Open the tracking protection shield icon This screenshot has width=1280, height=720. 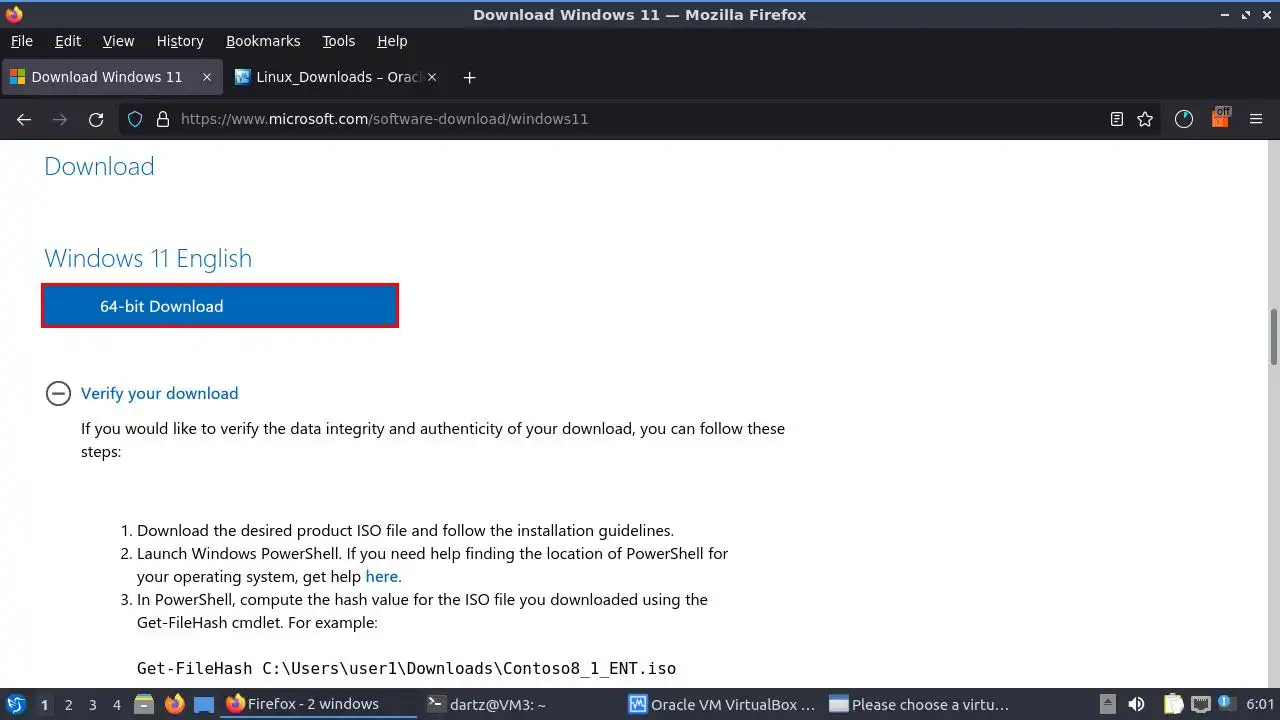click(x=135, y=119)
